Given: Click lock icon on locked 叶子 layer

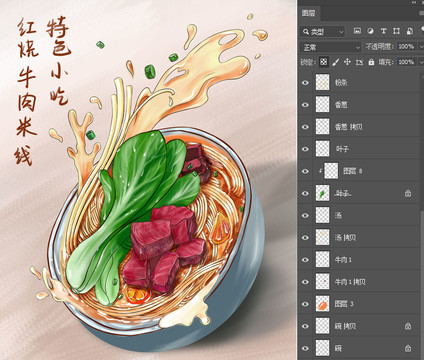Looking at the screenshot, I should [408, 193].
